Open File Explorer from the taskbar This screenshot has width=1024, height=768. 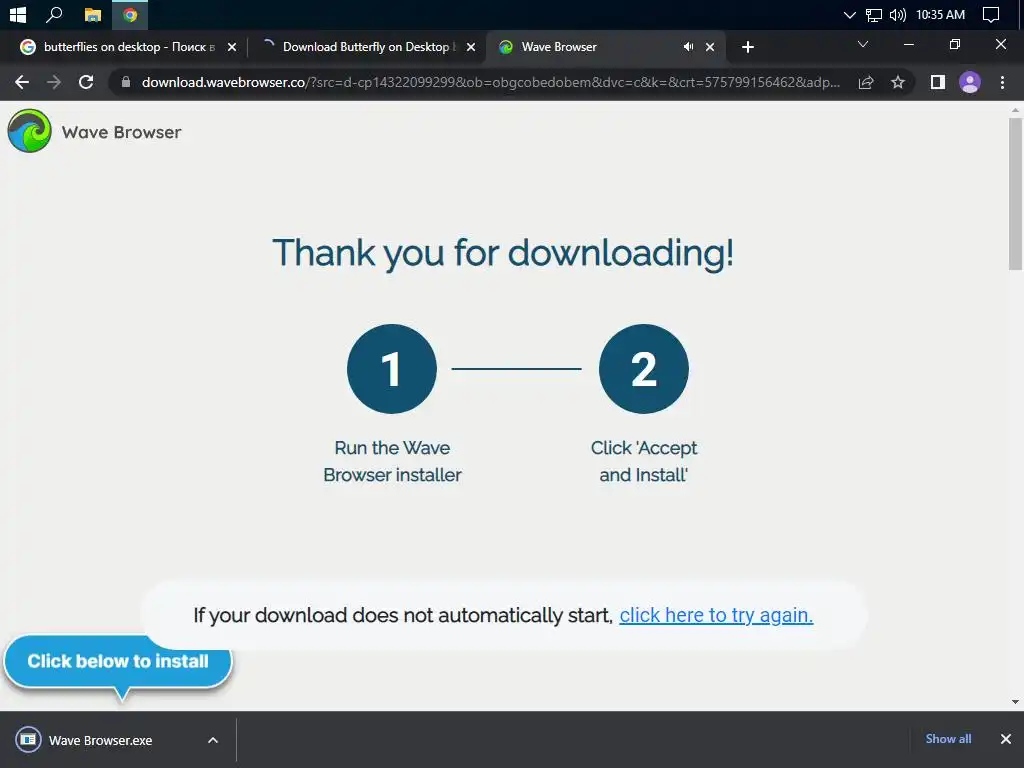click(93, 14)
